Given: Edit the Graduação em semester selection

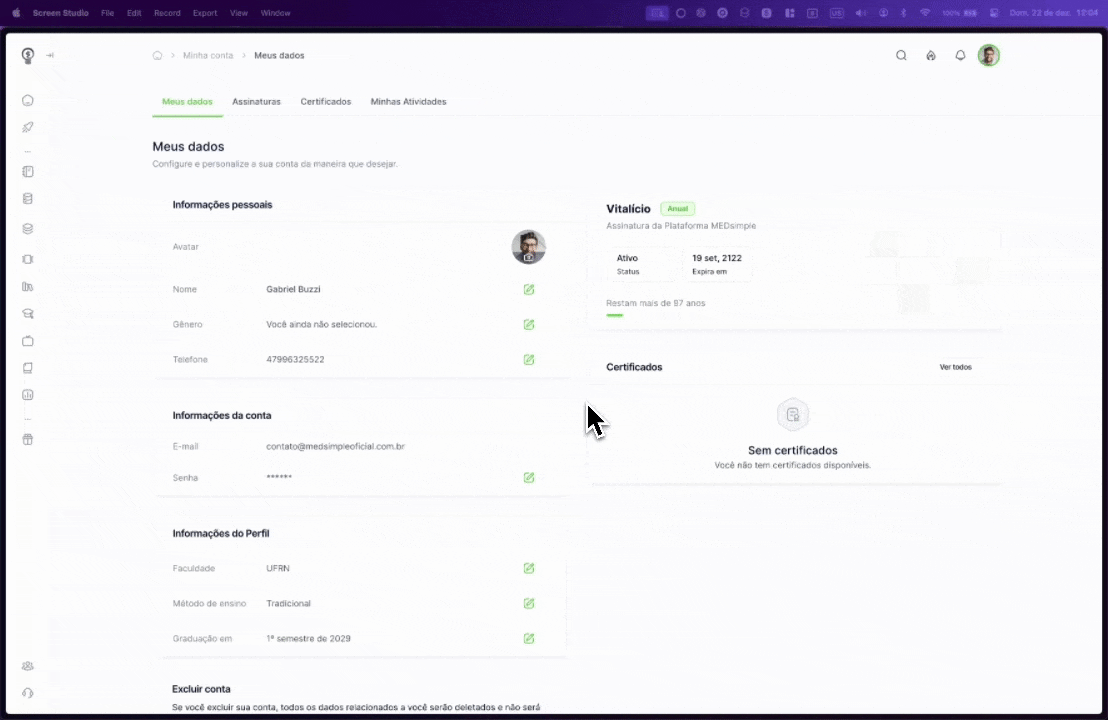Looking at the screenshot, I should [x=529, y=638].
